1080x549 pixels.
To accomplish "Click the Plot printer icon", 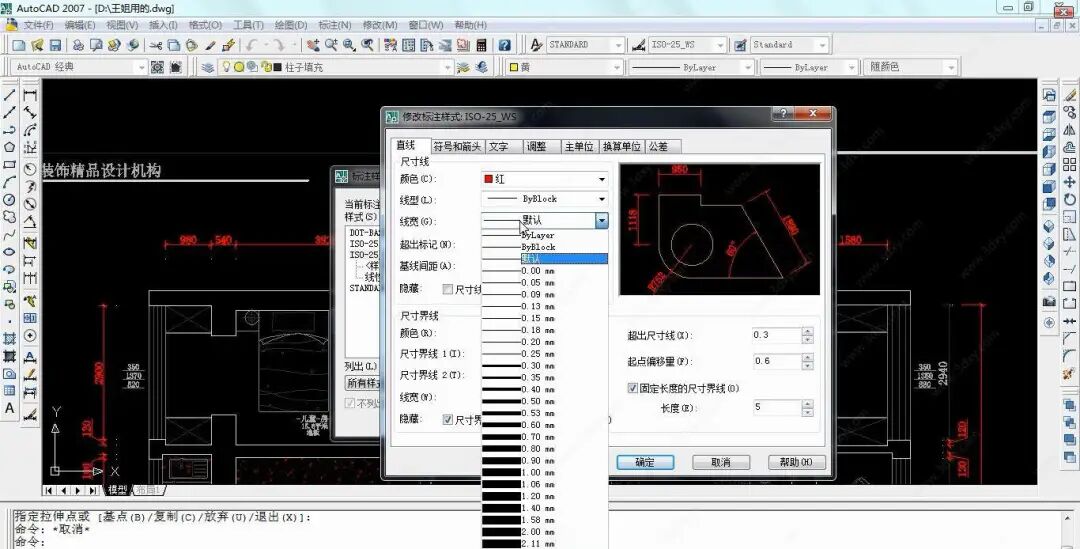I will coord(78,45).
